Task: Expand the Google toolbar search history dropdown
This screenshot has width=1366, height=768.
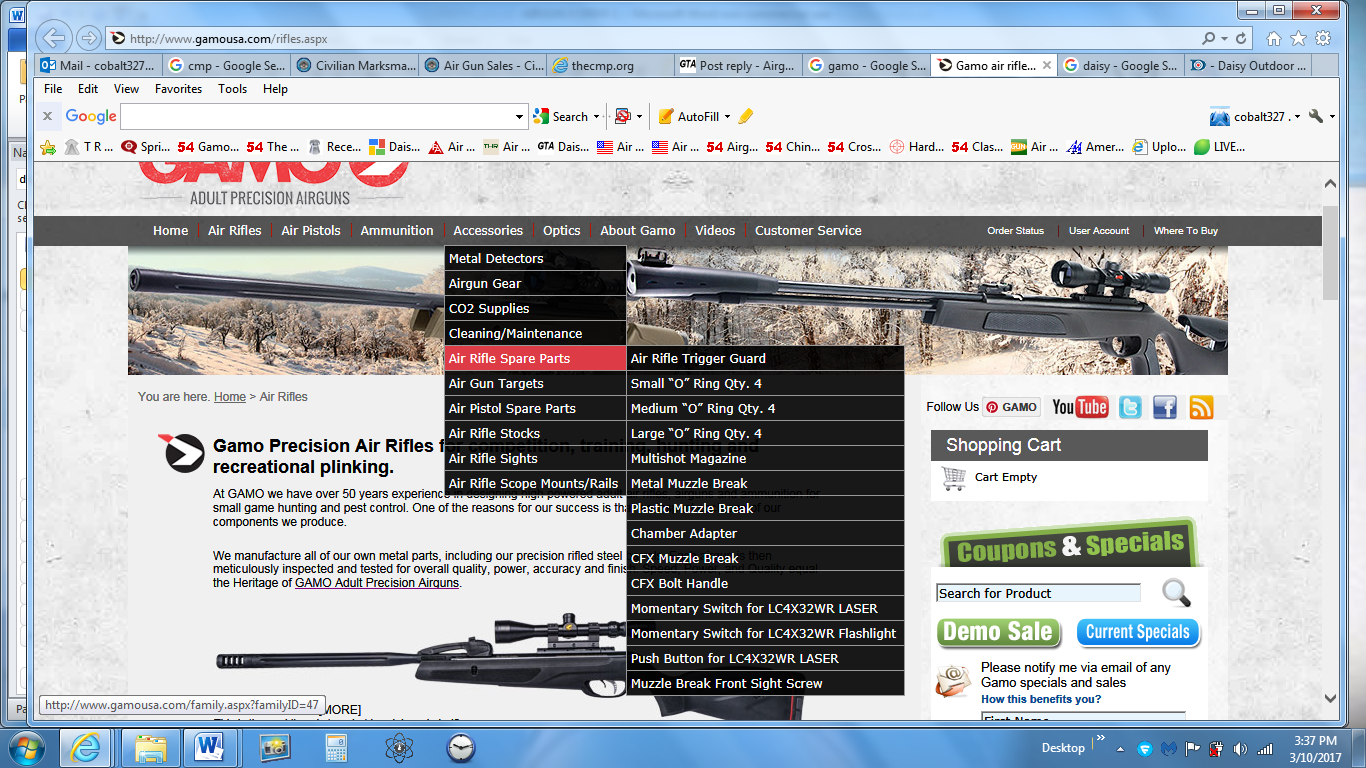Action: coord(519,116)
